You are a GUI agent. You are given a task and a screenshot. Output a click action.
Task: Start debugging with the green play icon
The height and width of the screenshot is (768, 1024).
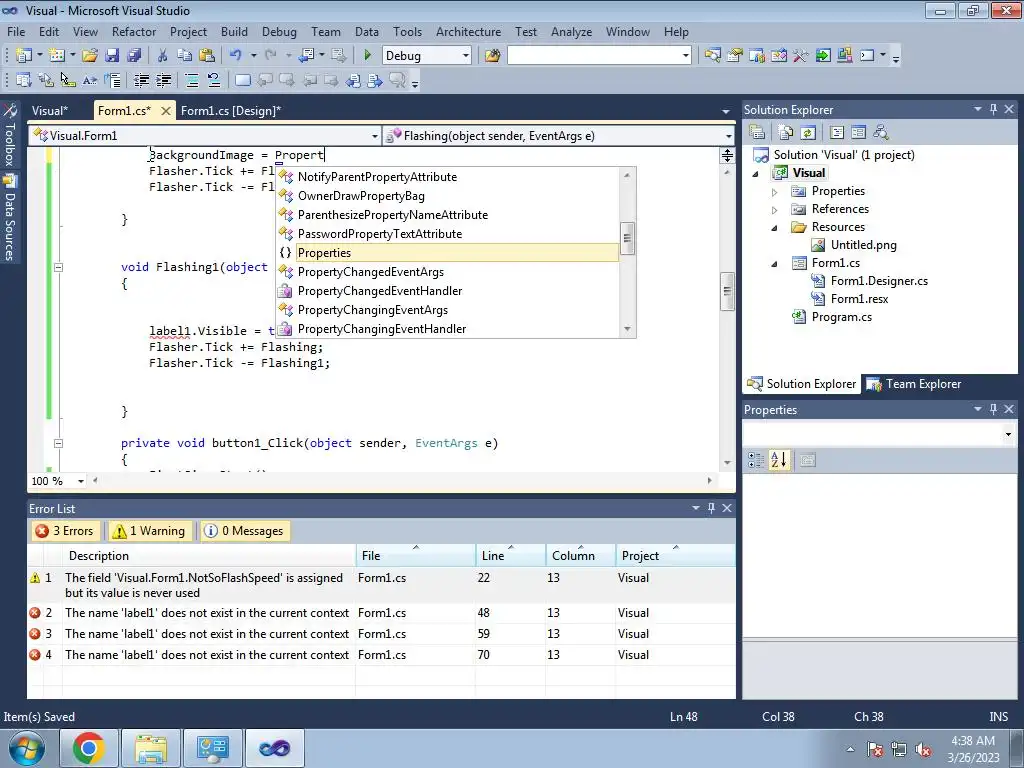[x=367, y=56]
